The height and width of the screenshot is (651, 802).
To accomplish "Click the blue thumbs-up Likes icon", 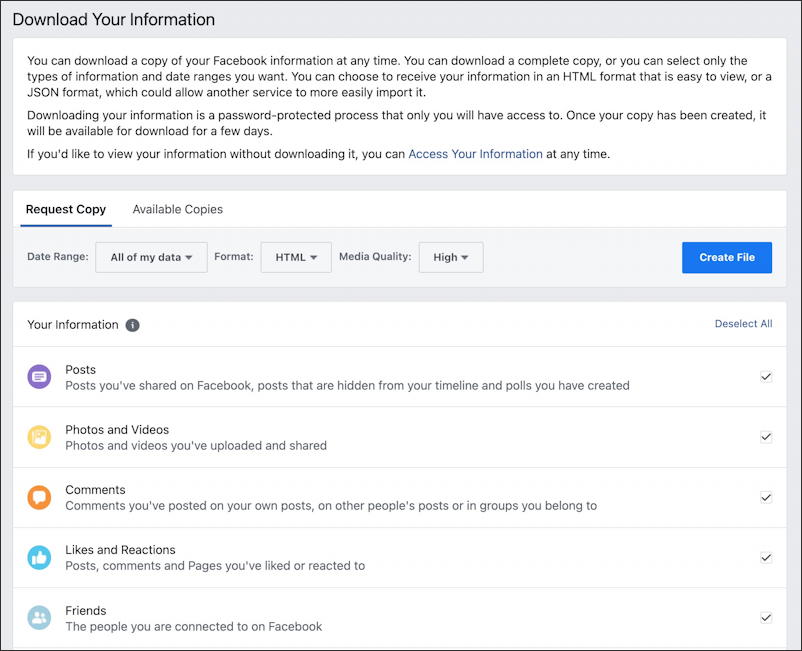I will 39,557.
